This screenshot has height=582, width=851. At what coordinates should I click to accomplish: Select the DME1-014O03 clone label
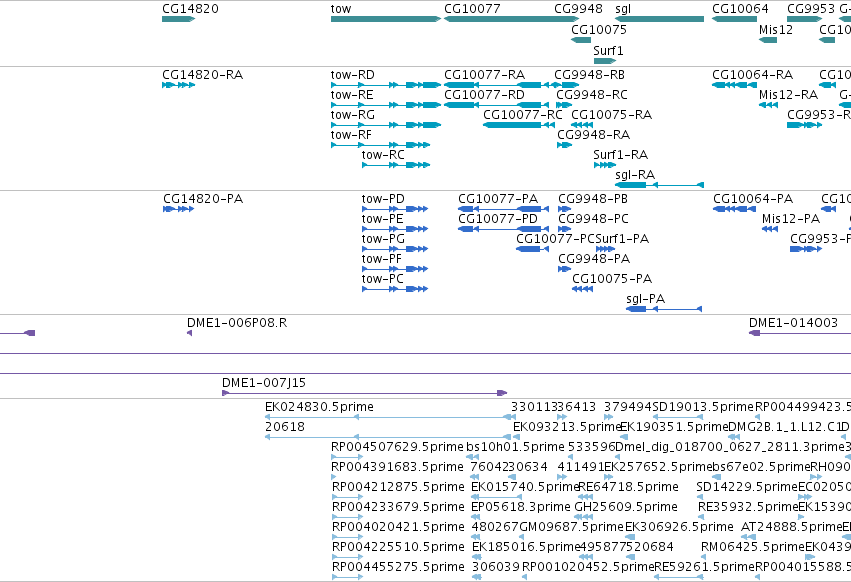pos(793,323)
